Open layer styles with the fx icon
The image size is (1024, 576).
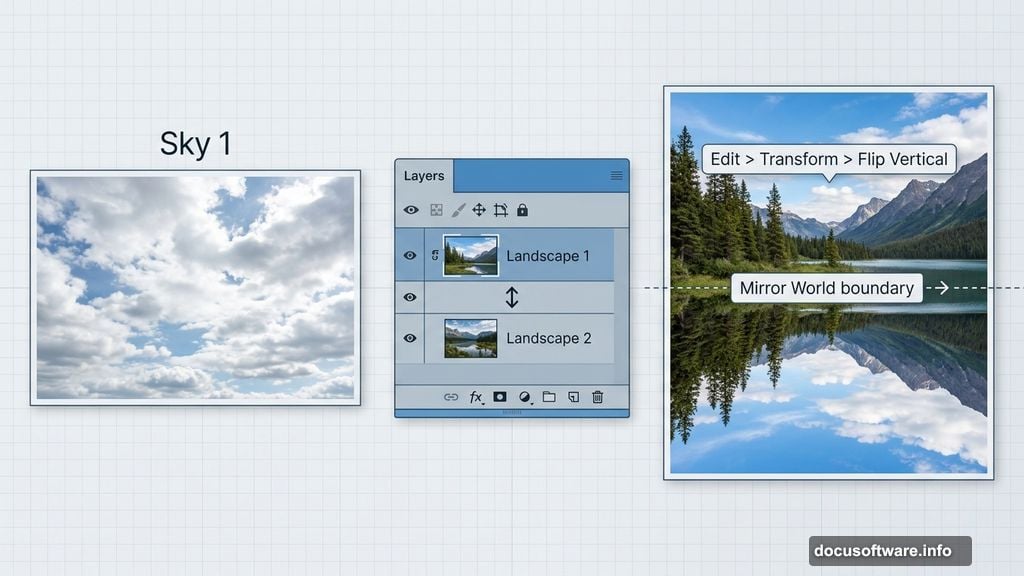tap(475, 397)
